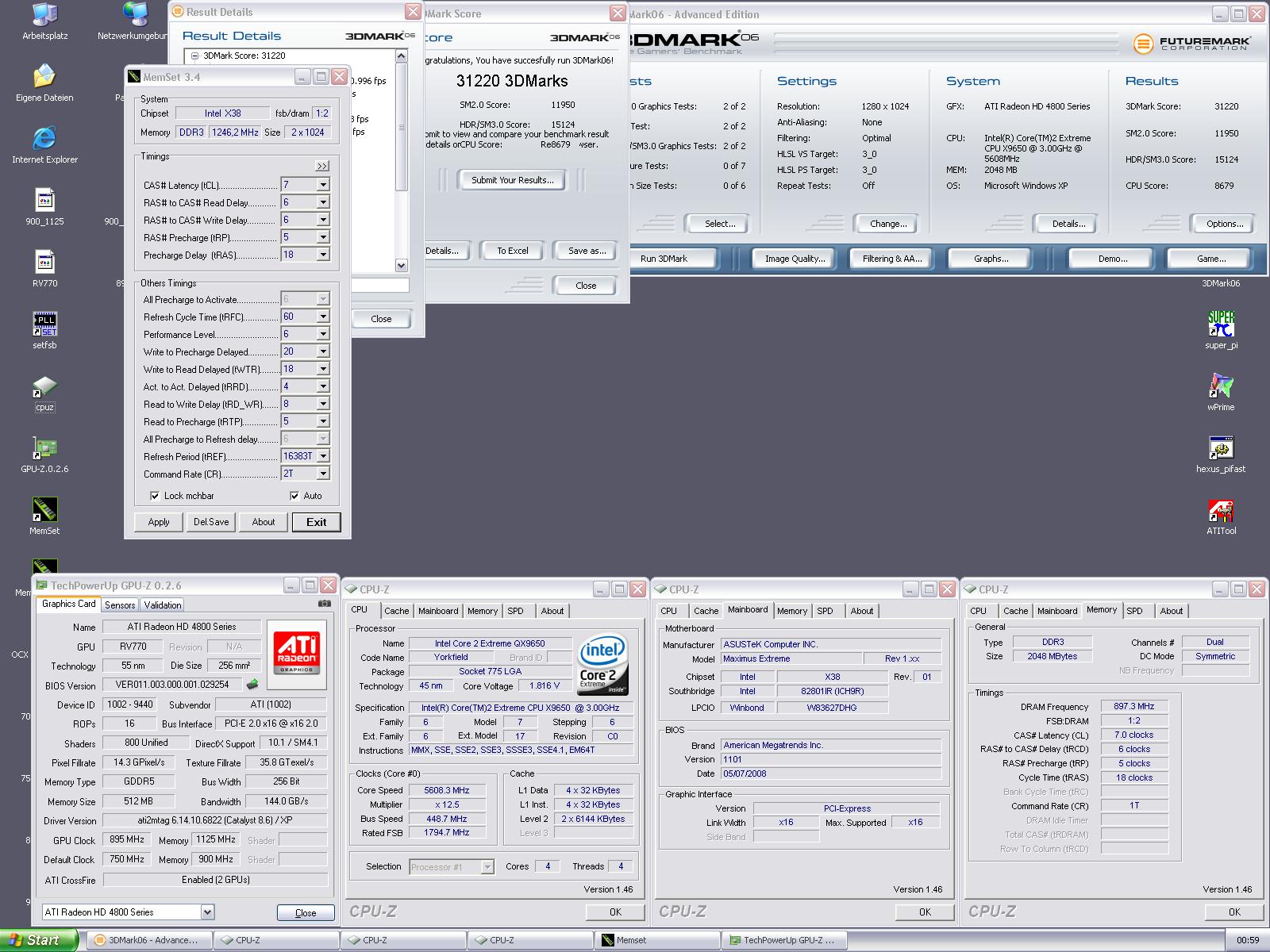Open the hexus_pifast desktop icon
Screen dimensions: 1270x952
click(1221, 448)
